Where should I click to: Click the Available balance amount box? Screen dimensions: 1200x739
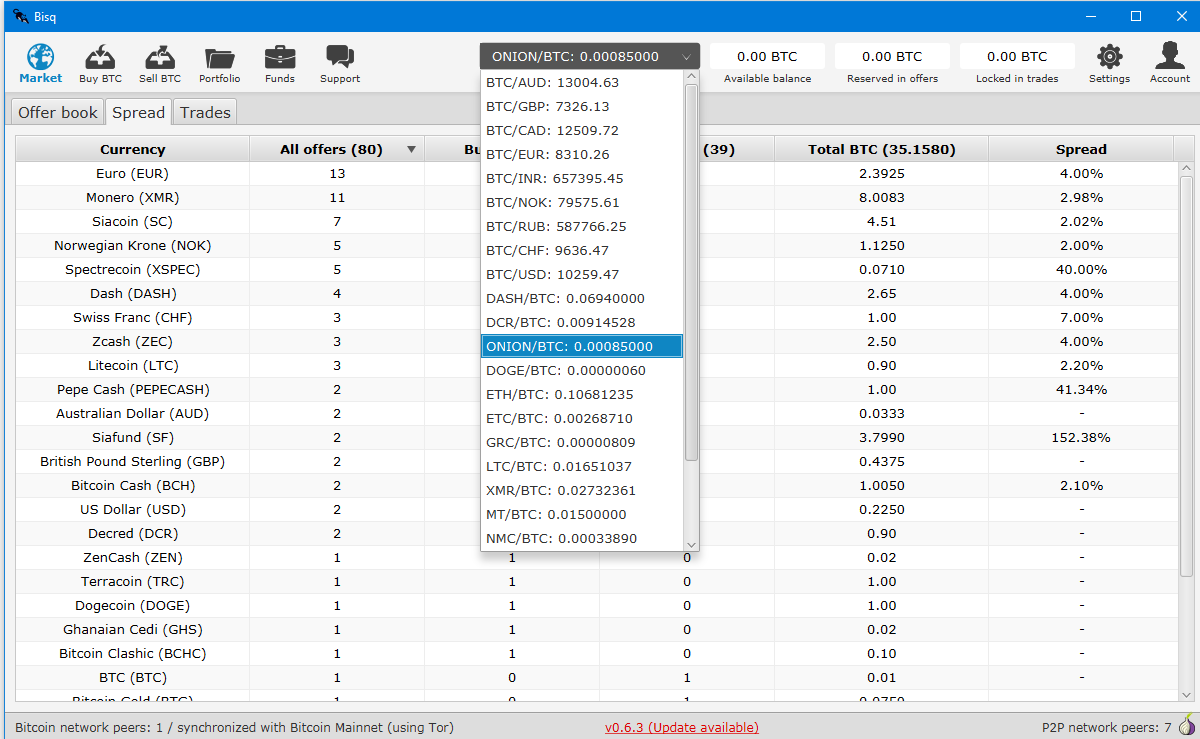[x=767, y=57]
